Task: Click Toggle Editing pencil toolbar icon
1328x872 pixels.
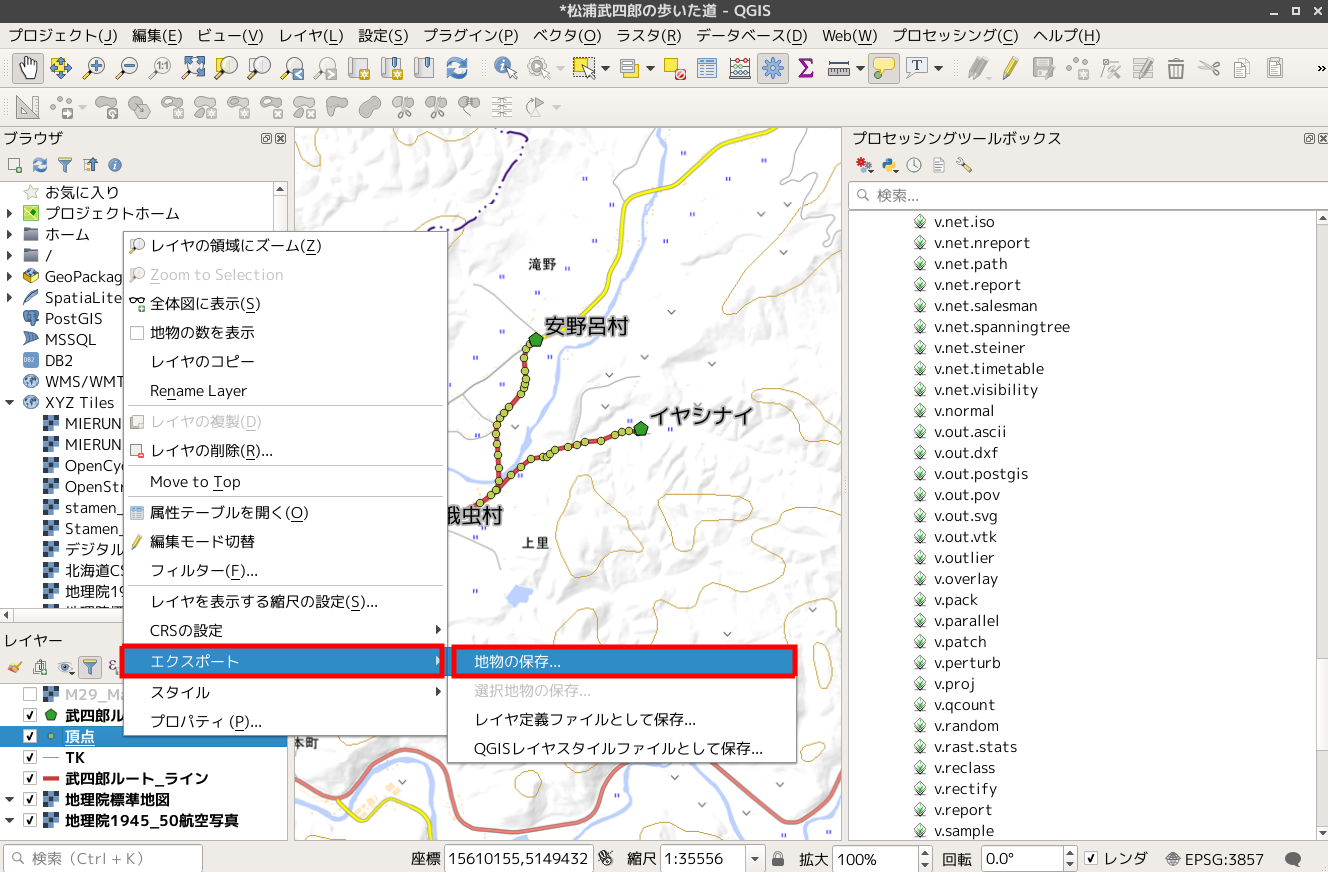Action: 1010,68
